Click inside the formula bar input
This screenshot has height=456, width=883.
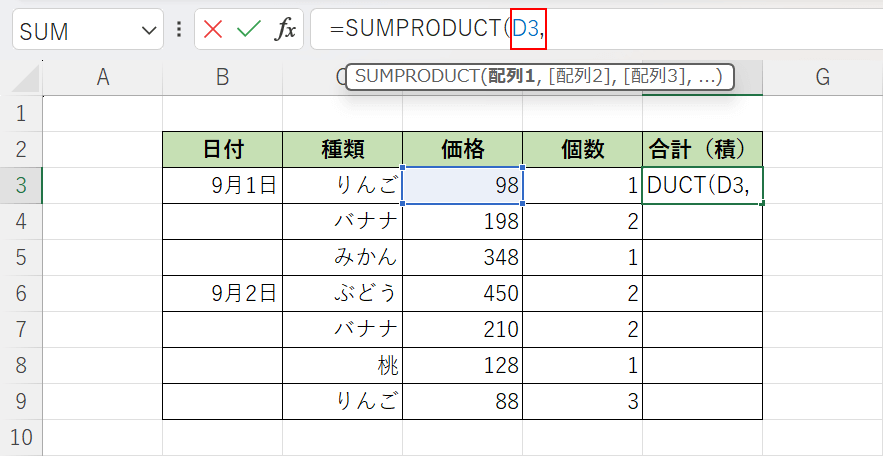700,30
